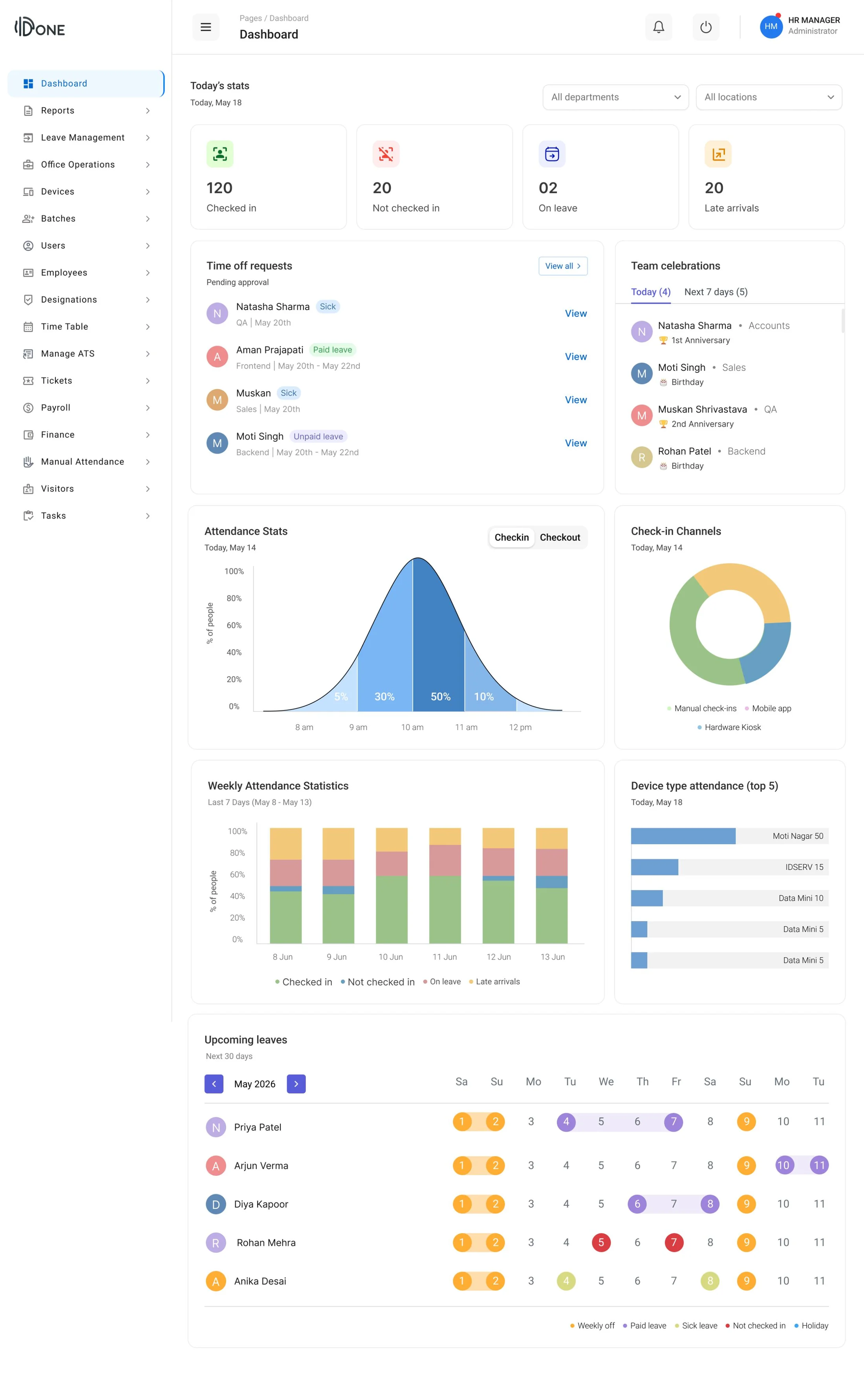
Task: Select Dashboard in the sidebar
Action: pos(86,83)
